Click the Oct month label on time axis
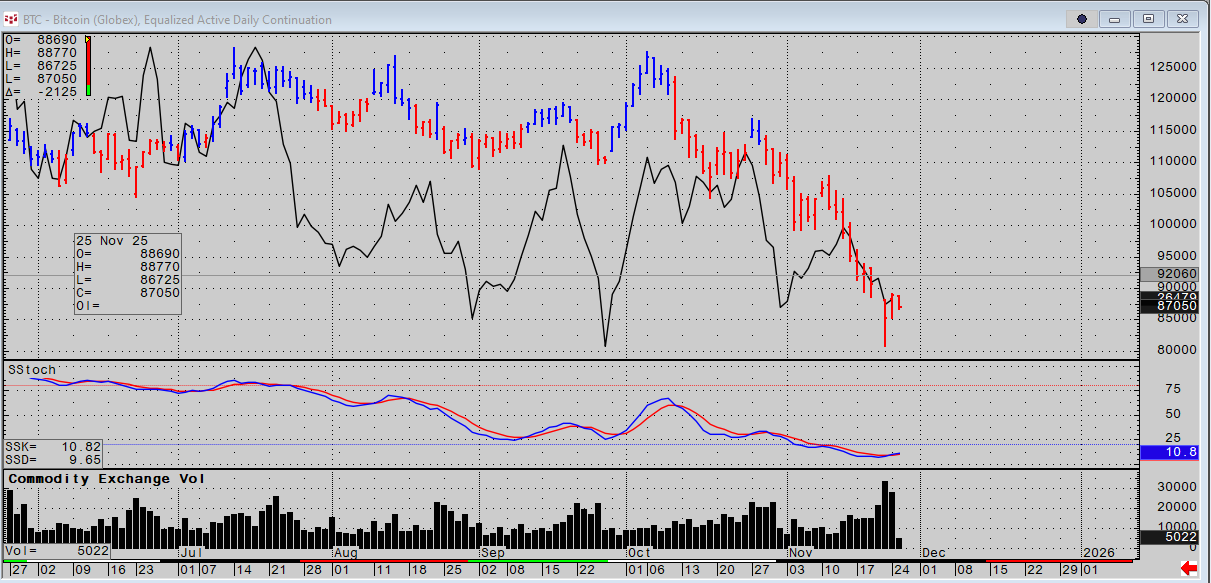 (x=639, y=552)
